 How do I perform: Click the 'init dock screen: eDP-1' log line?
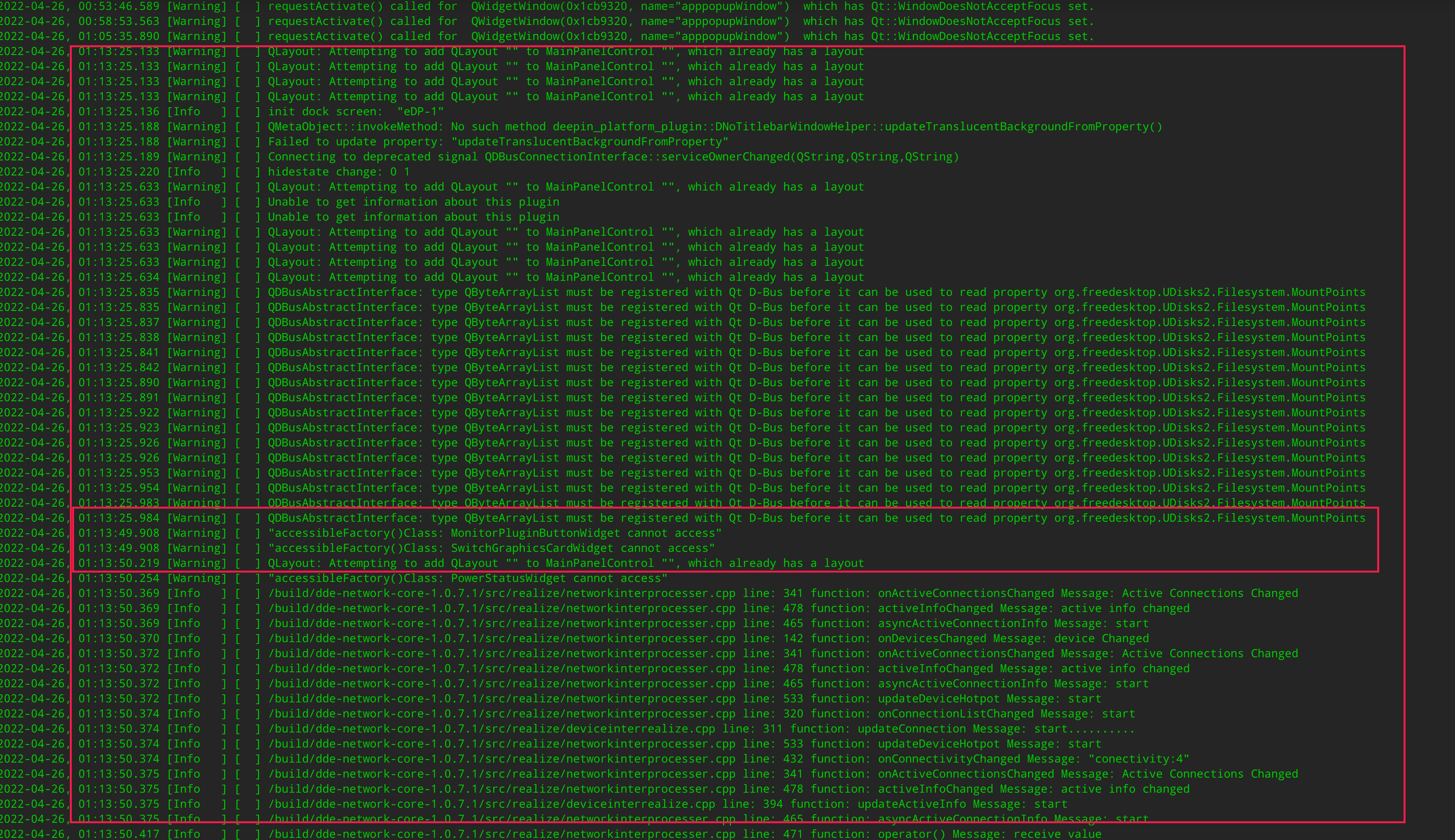point(355,112)
